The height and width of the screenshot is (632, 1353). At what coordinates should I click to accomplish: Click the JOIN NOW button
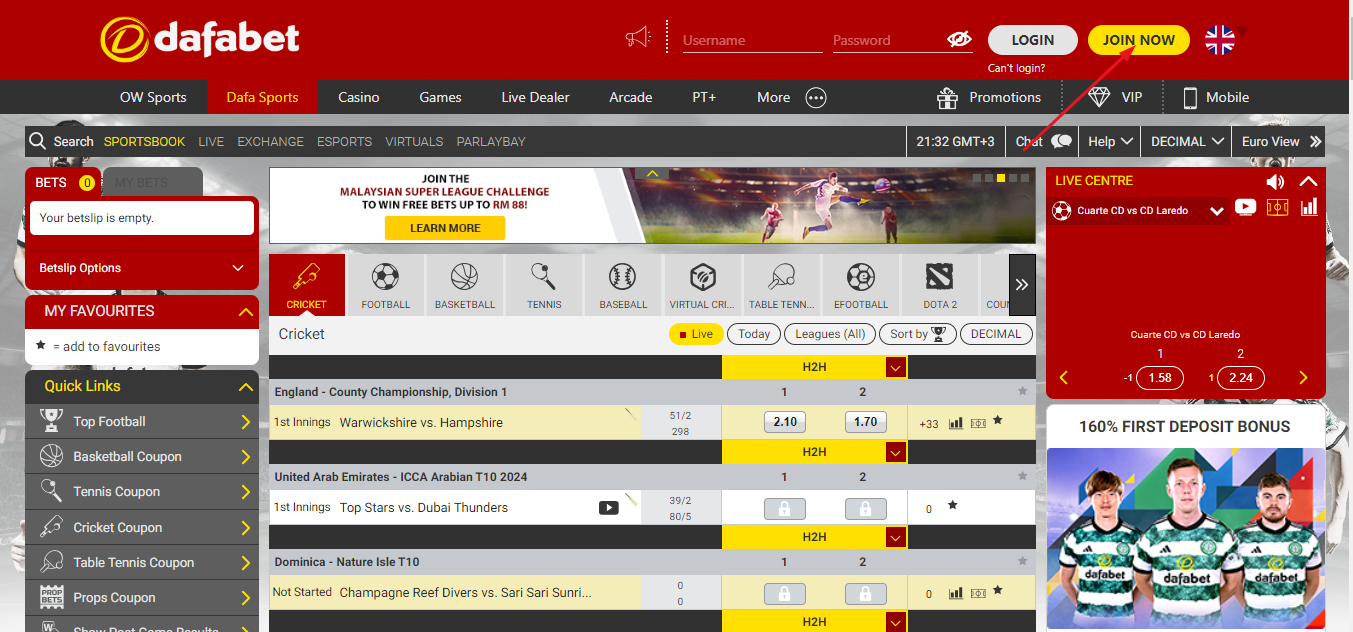click(1138, 40)
